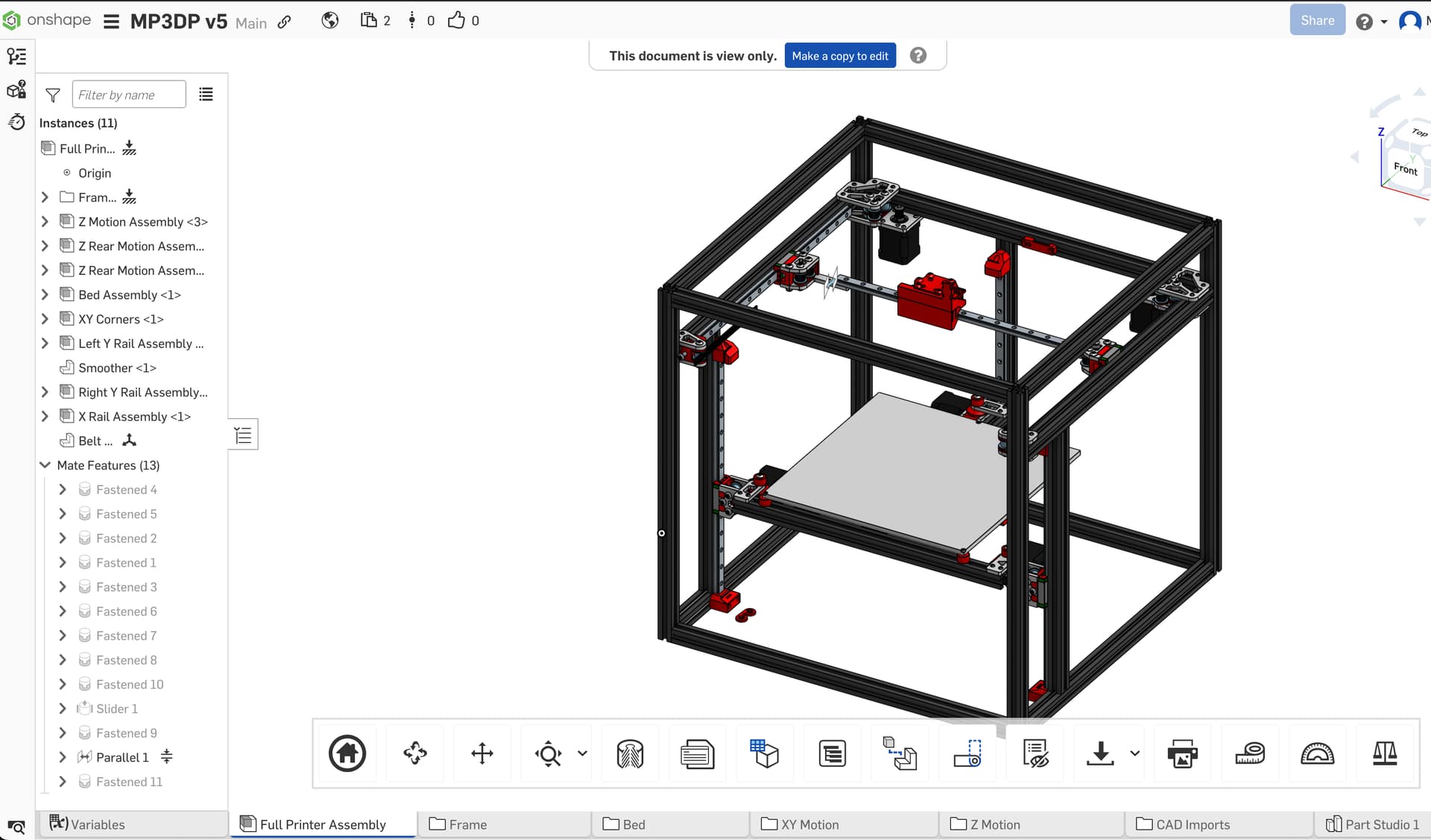1431x840 pixels.
Task: Open the Mass properties scale icon
Action: (1385, 754)
